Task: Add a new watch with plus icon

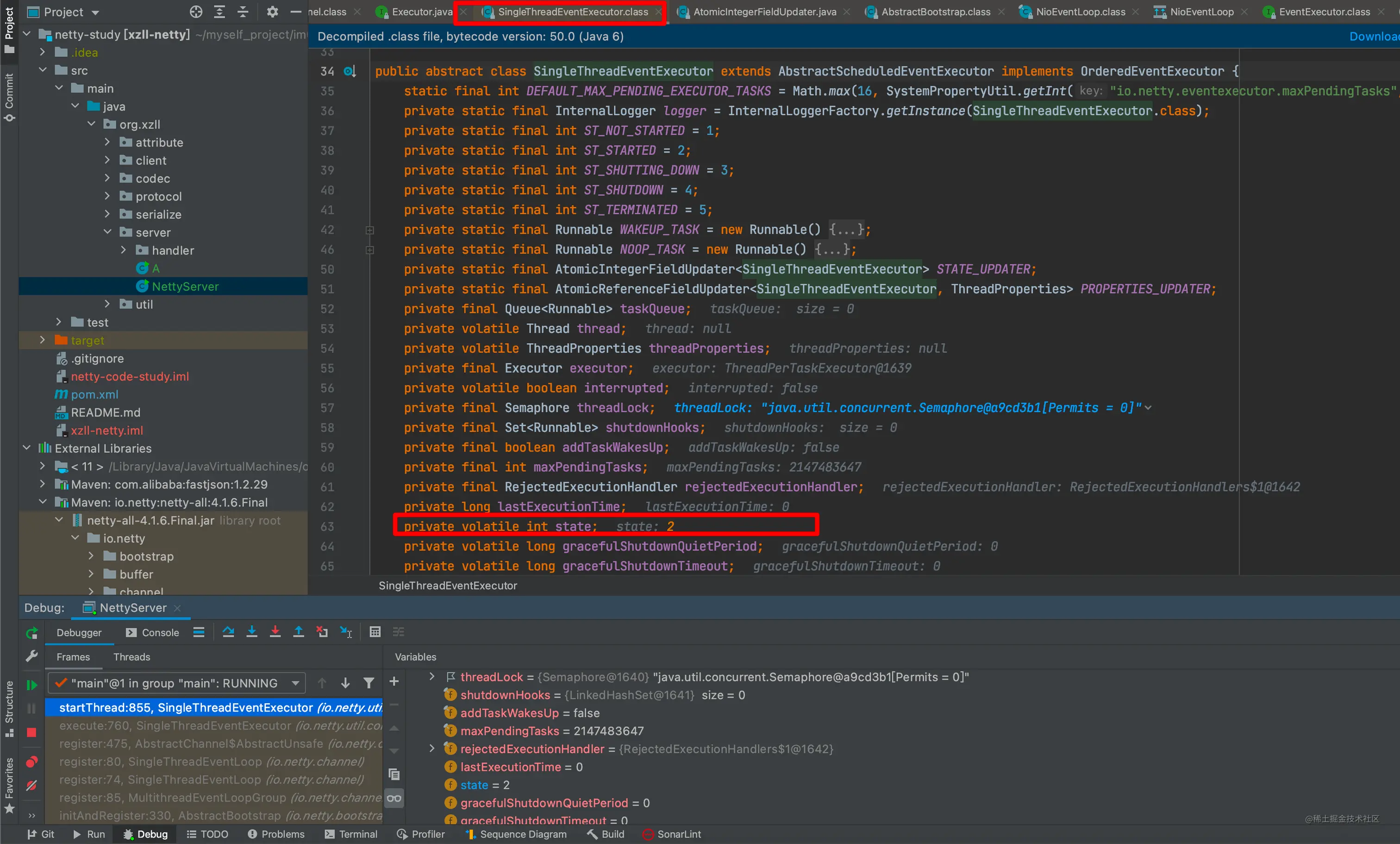Action: (x=394, y=681)
